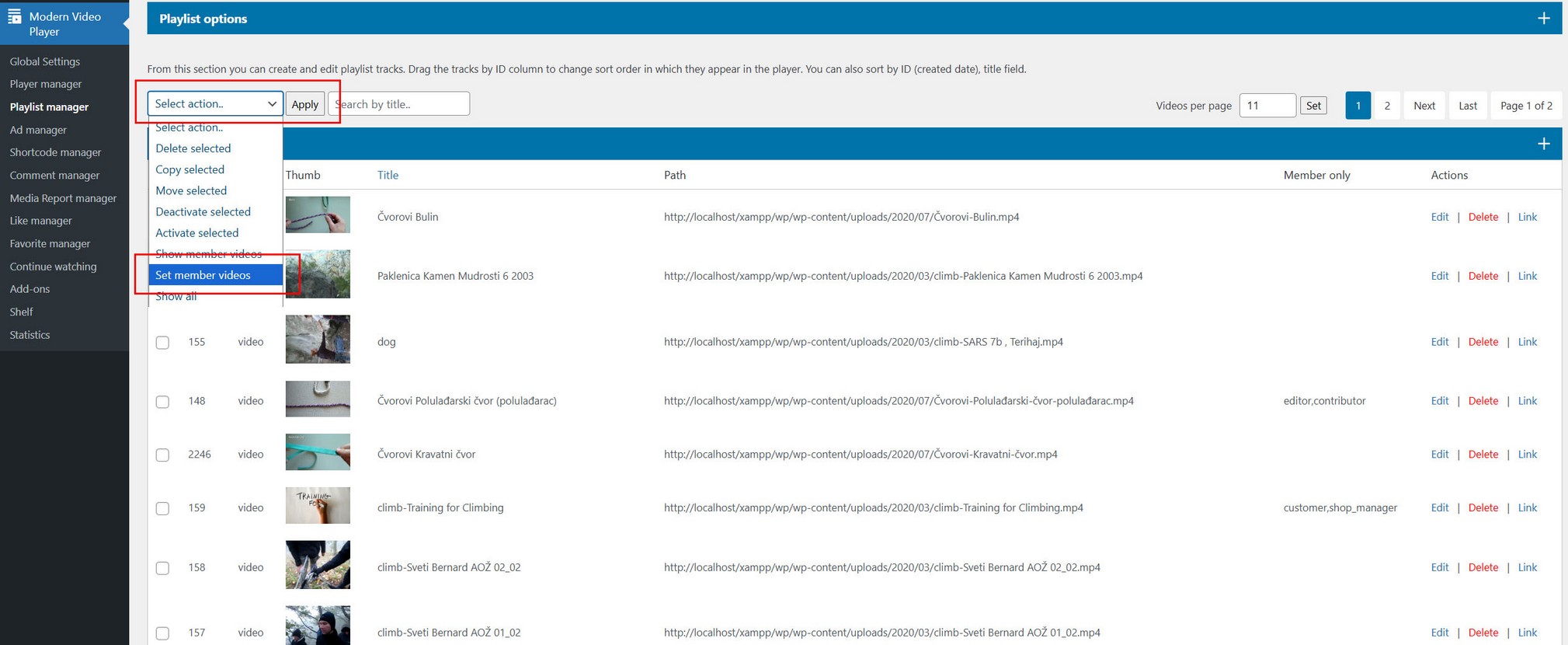Focus the Search by title field
The width and height of the screenshot is (1568, 645).
399,104
